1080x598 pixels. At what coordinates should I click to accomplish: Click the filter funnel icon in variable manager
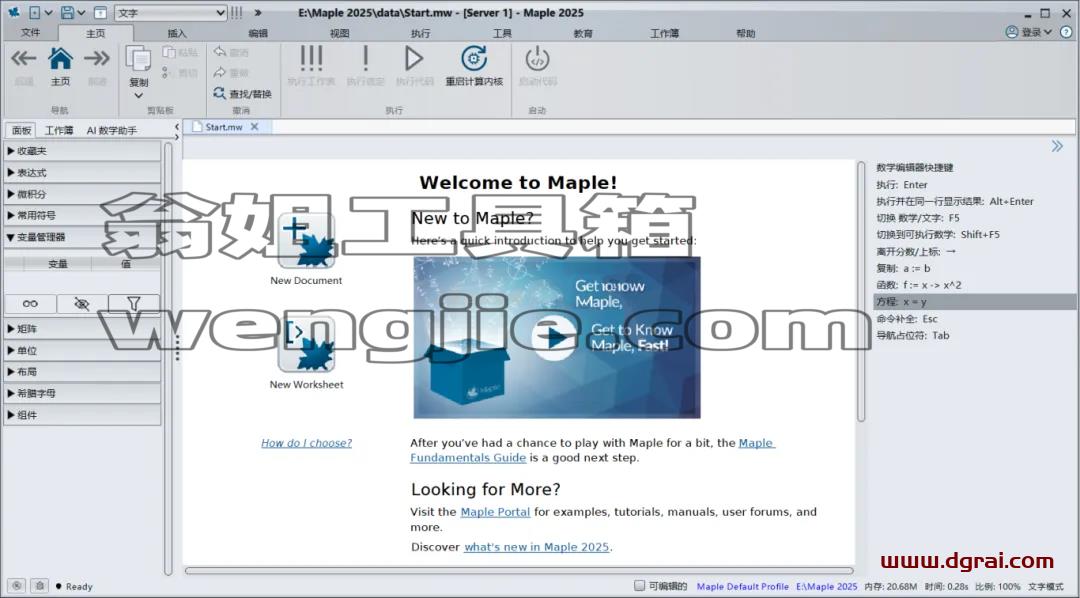coord(134,303)
